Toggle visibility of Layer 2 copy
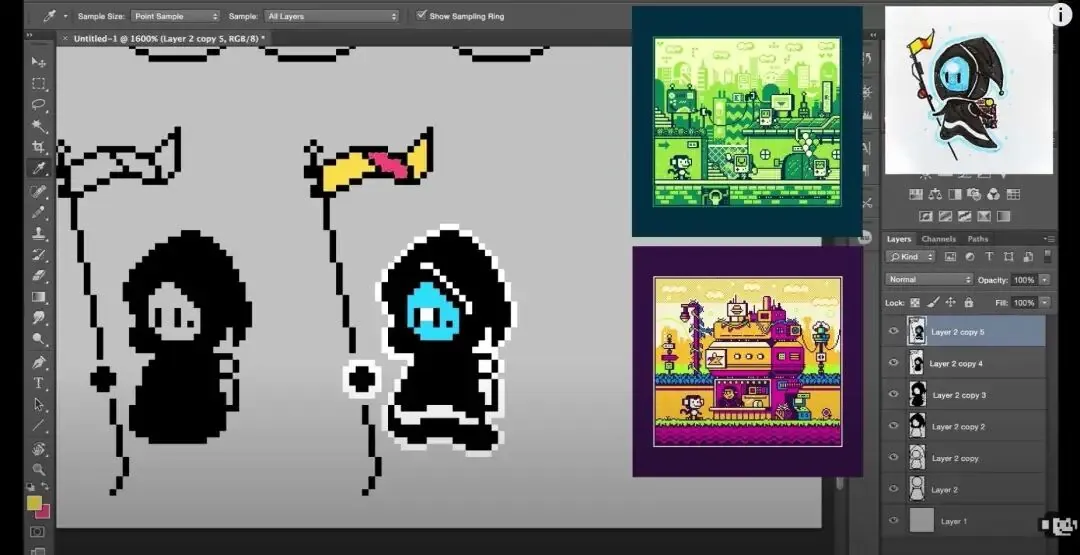This screenshot has width=1080, height=555. 893,458
